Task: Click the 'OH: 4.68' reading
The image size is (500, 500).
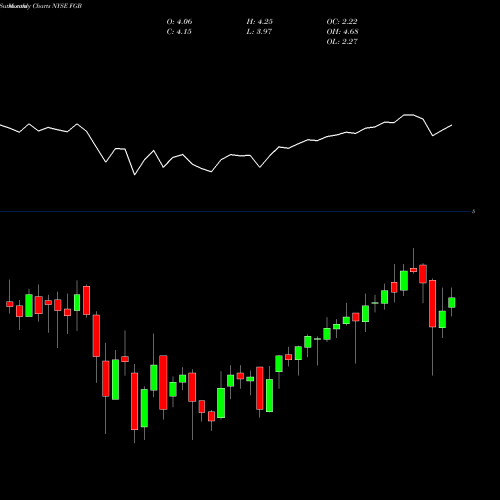Action: tap(342, 32)
